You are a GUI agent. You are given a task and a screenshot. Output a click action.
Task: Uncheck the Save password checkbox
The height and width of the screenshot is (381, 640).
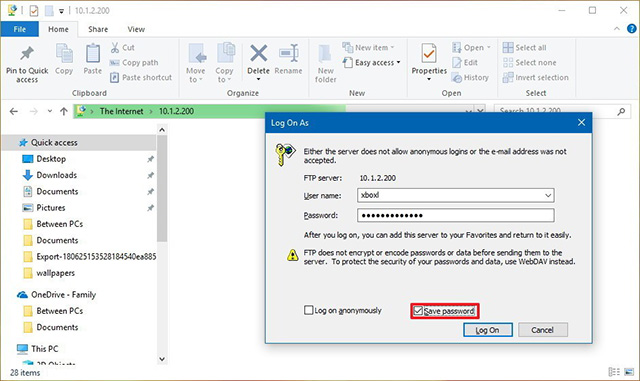point(418,311)
